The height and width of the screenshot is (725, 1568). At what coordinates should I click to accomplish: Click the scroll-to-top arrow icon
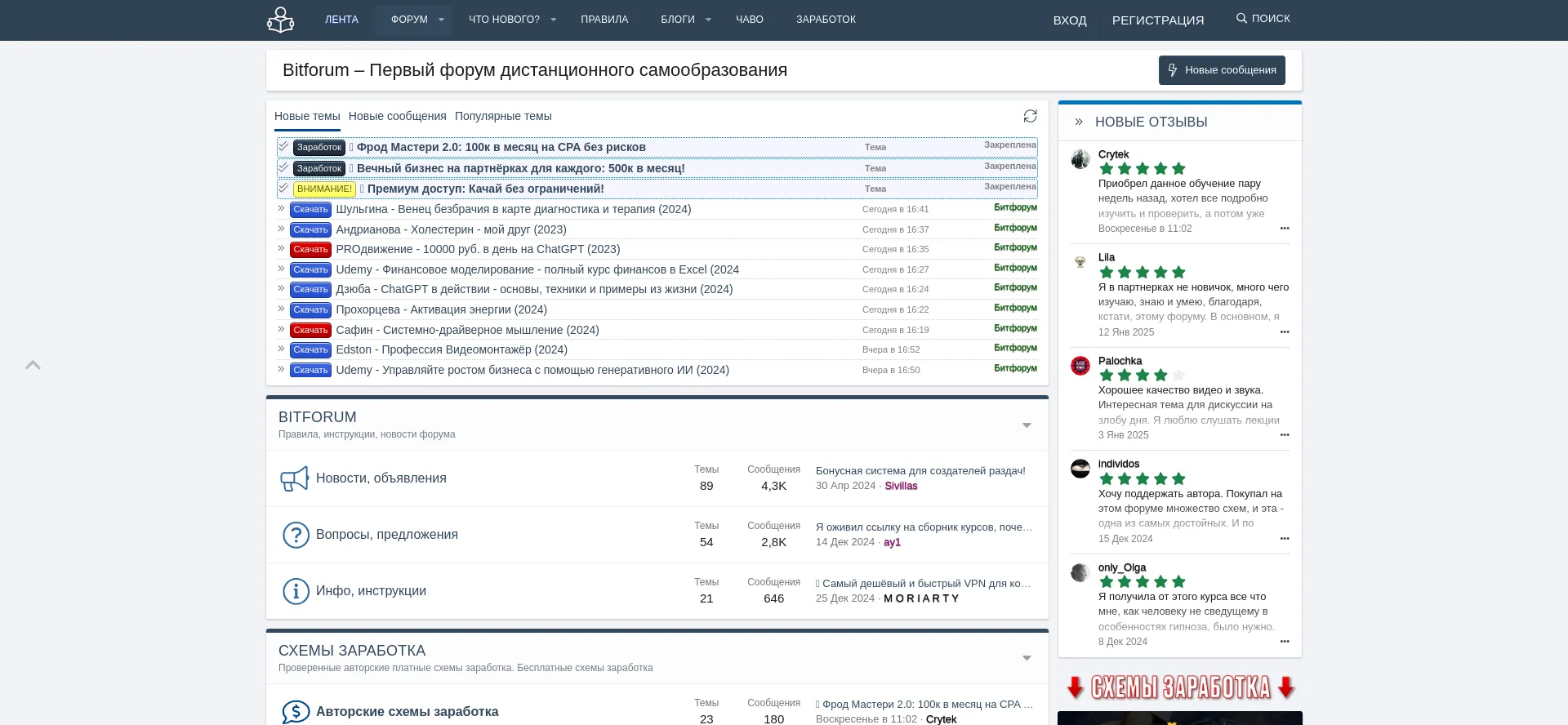tap(33, 365)
